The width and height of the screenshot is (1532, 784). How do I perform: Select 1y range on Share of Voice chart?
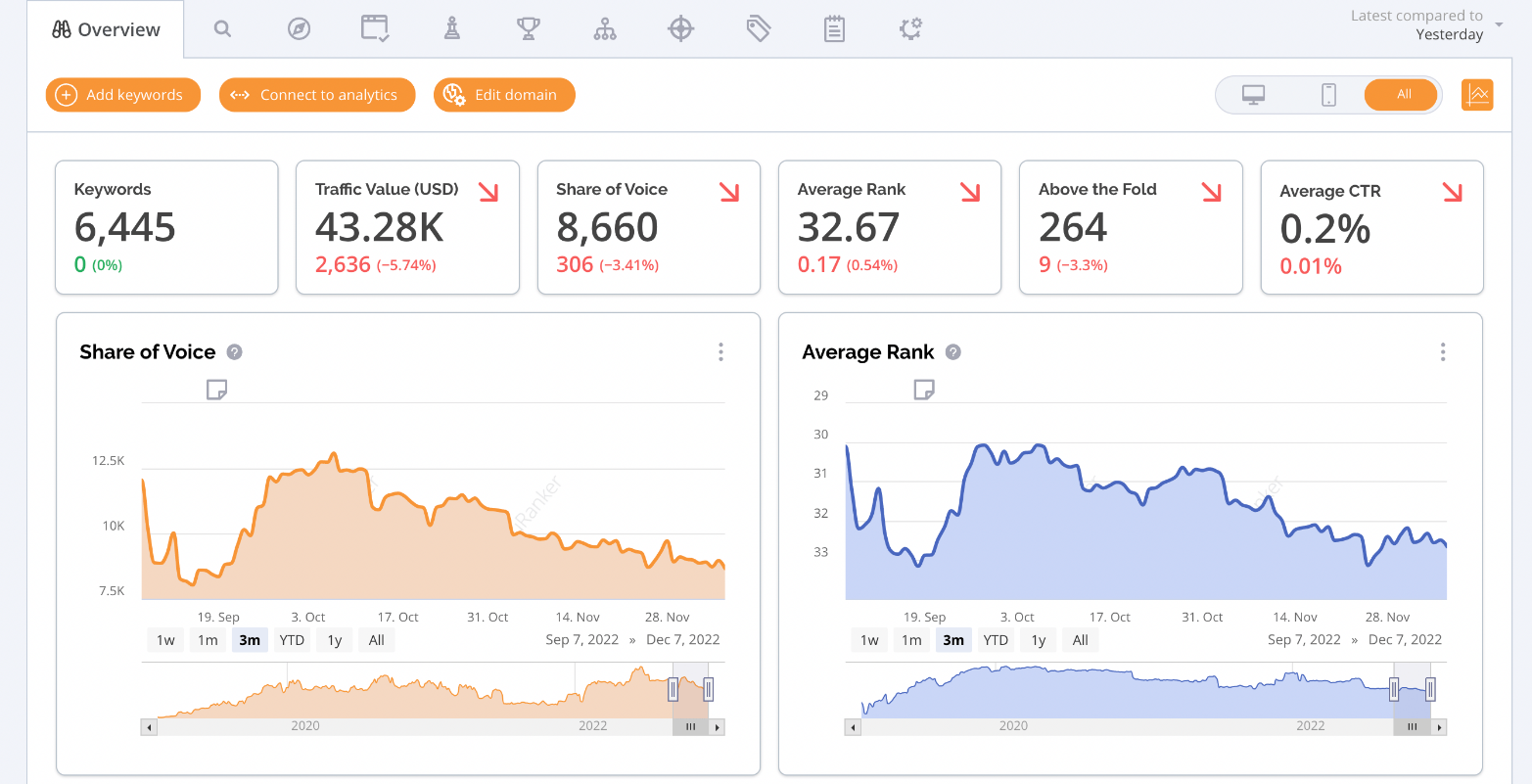click(x=335, y=640)
